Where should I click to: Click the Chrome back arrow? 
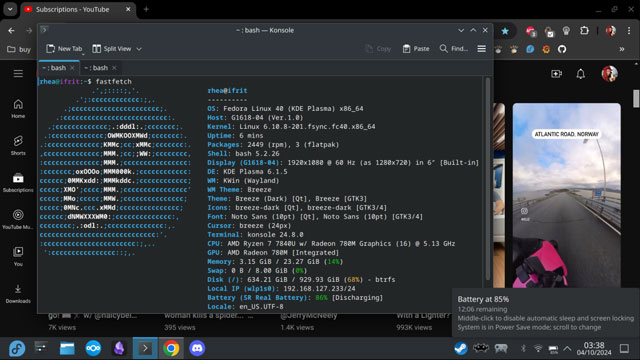tap(11, 31)
